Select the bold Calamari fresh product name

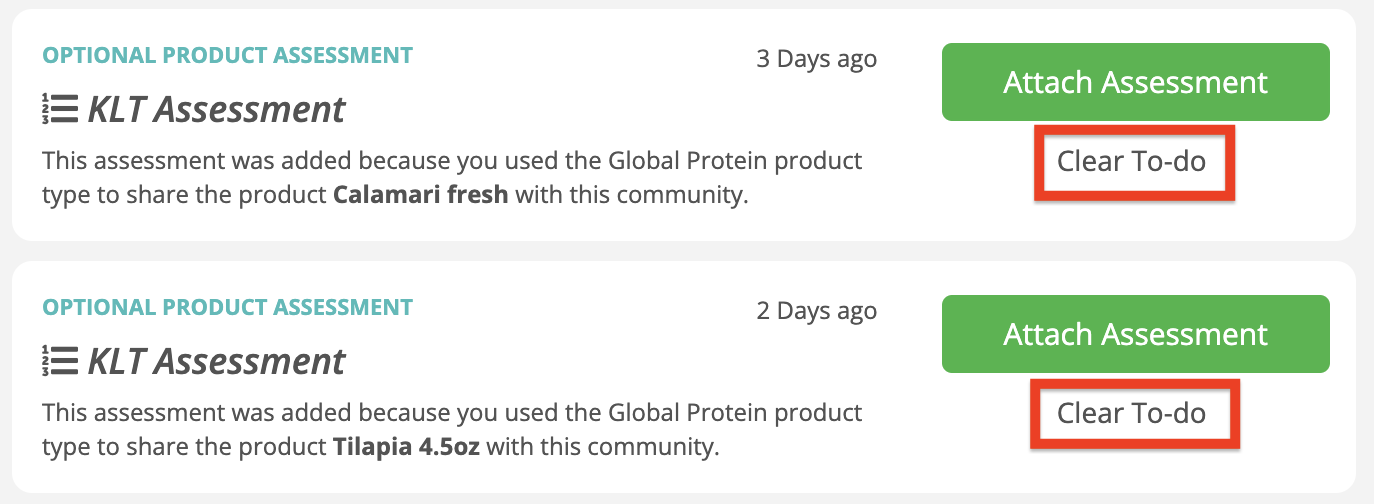[x=421, y=195]
